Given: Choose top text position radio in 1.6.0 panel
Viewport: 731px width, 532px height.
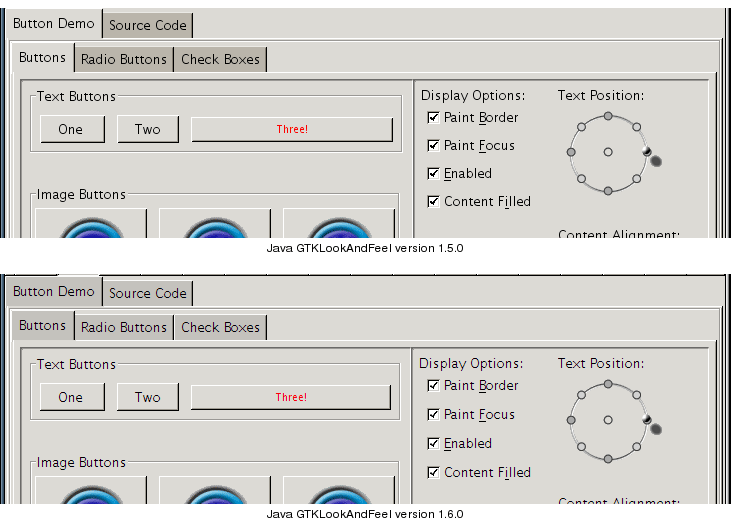Looking at the screenshot, I should [x=608, y=384].
